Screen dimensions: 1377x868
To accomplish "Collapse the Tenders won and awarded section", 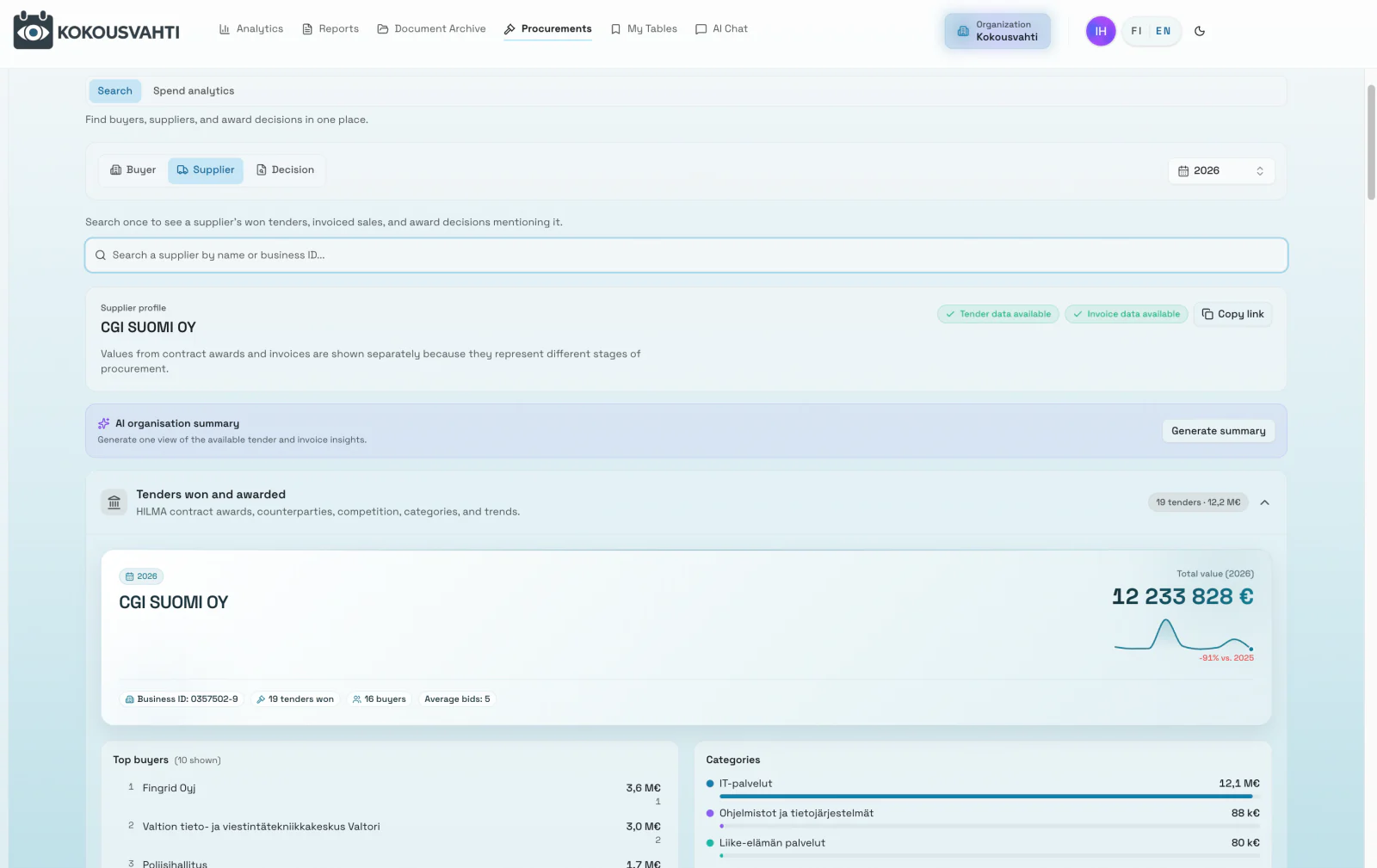I will point(1264,502).
